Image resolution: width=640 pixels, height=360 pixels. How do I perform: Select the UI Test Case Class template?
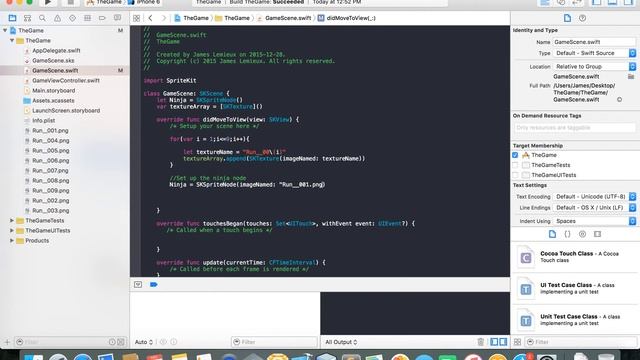click(575, 289)
